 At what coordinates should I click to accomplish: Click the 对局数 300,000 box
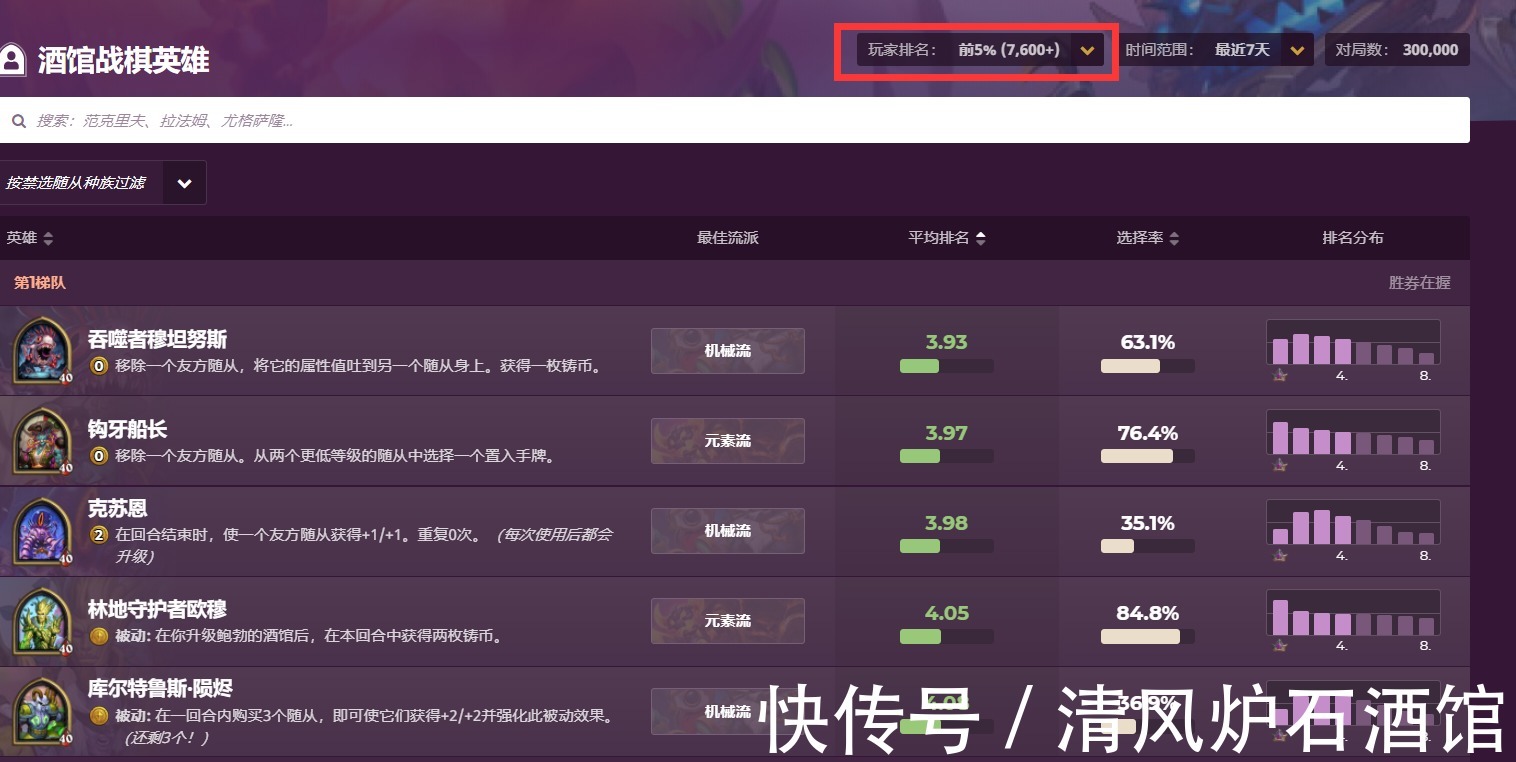[1397, 50]
